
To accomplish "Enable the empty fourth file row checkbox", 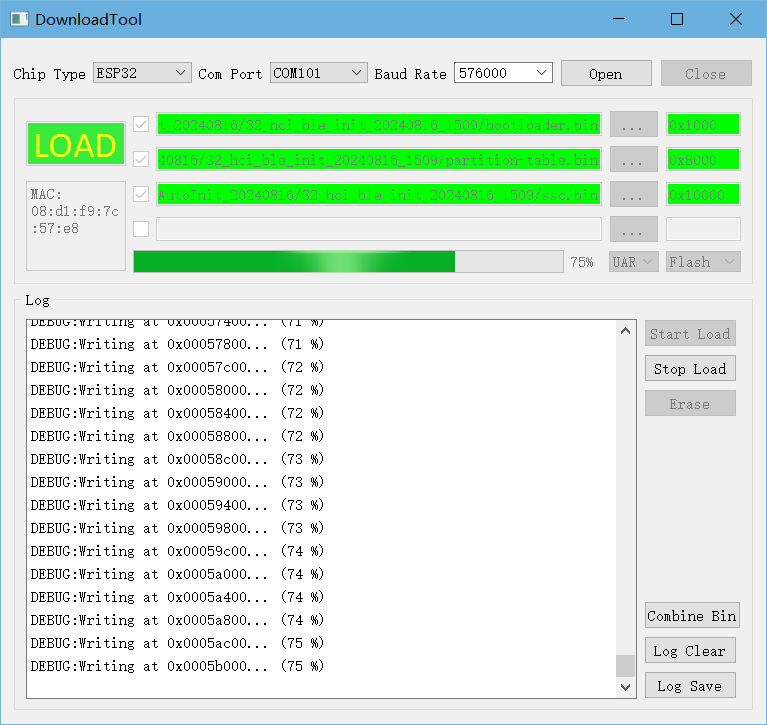I will [141, 229].
